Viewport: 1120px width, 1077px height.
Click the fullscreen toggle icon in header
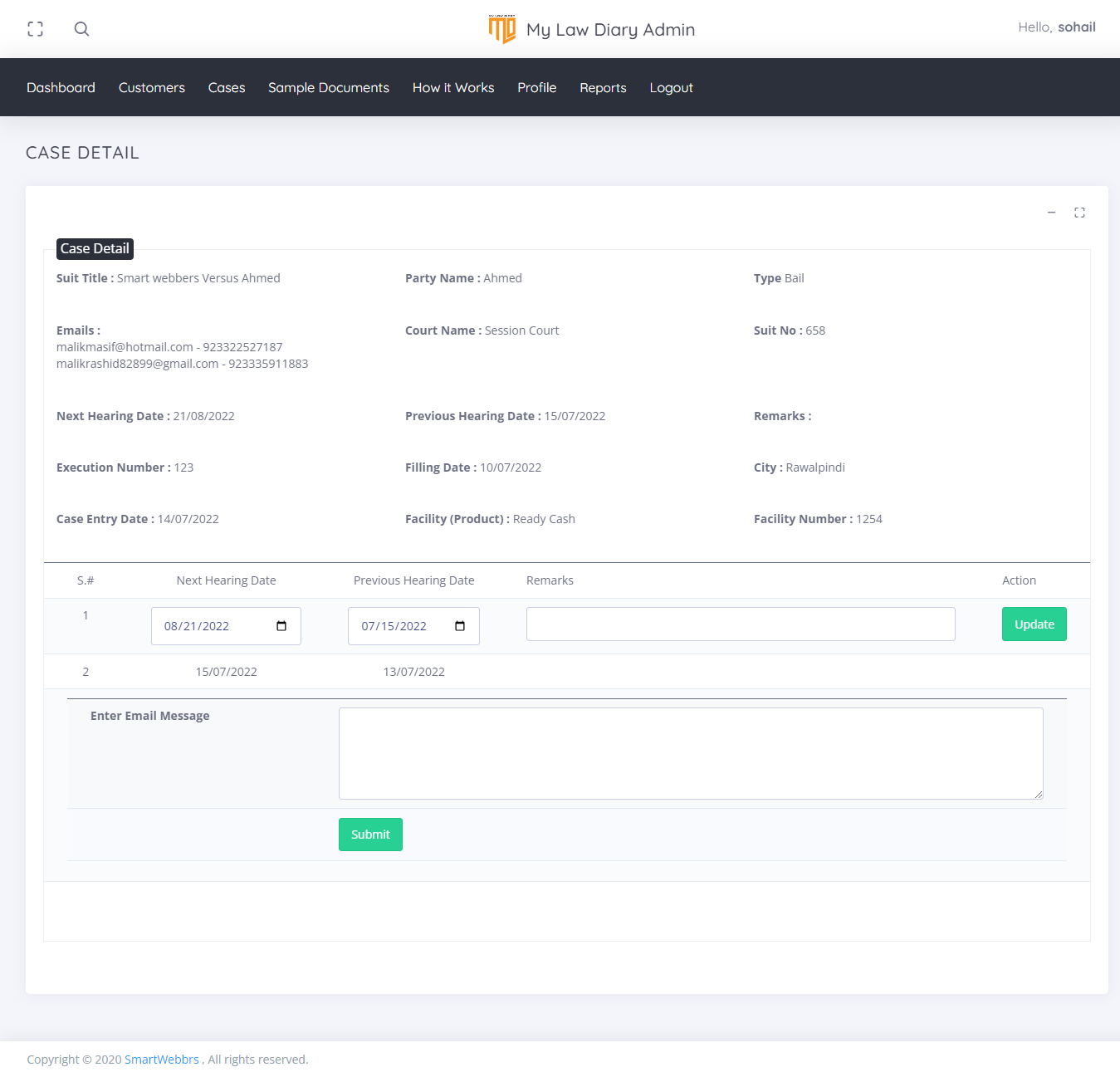click(35, 29)
